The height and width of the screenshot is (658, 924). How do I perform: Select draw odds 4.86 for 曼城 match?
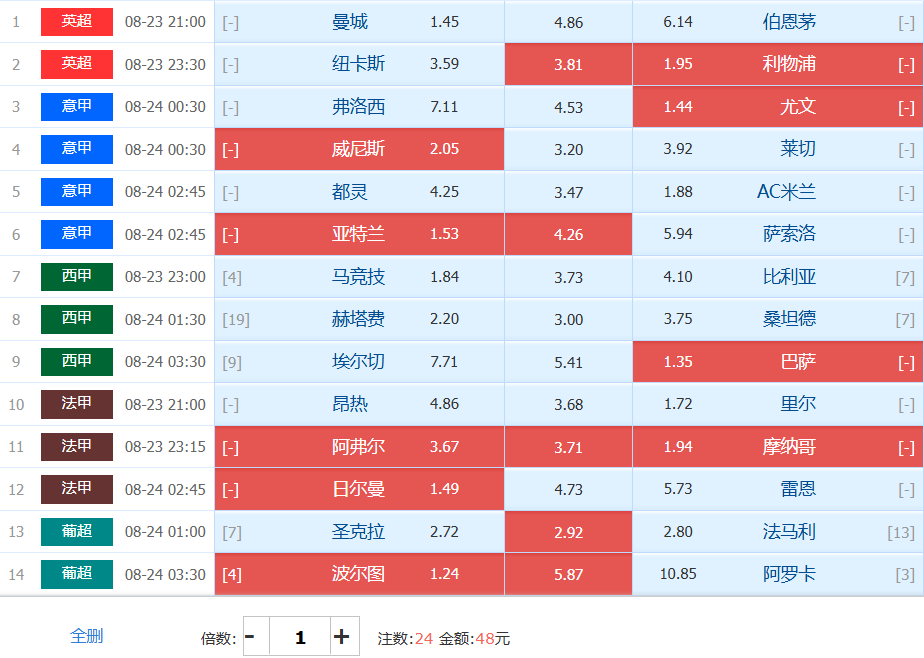568,22
